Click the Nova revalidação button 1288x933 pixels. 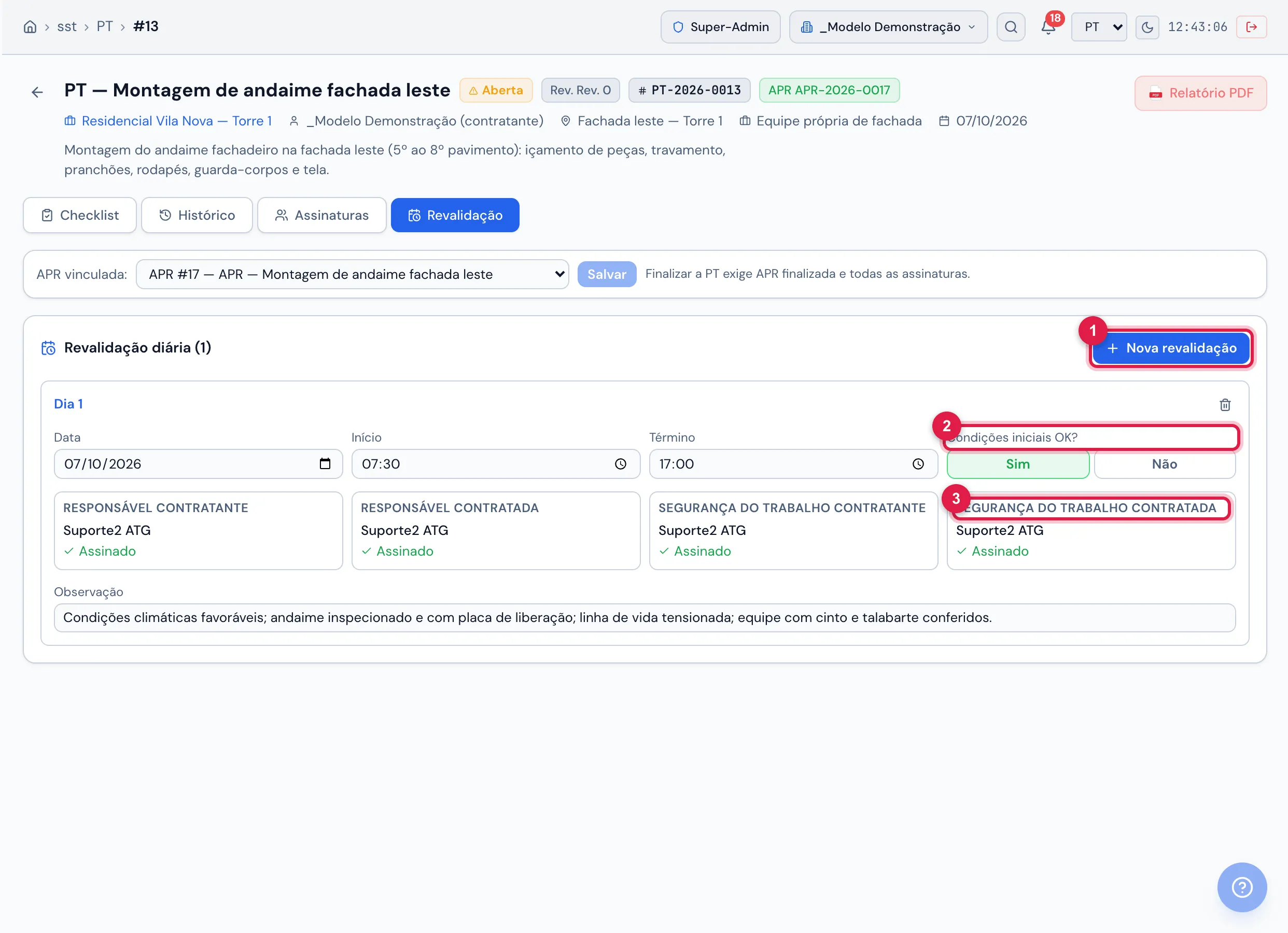pyautogui.click(x=1170, y=348)
